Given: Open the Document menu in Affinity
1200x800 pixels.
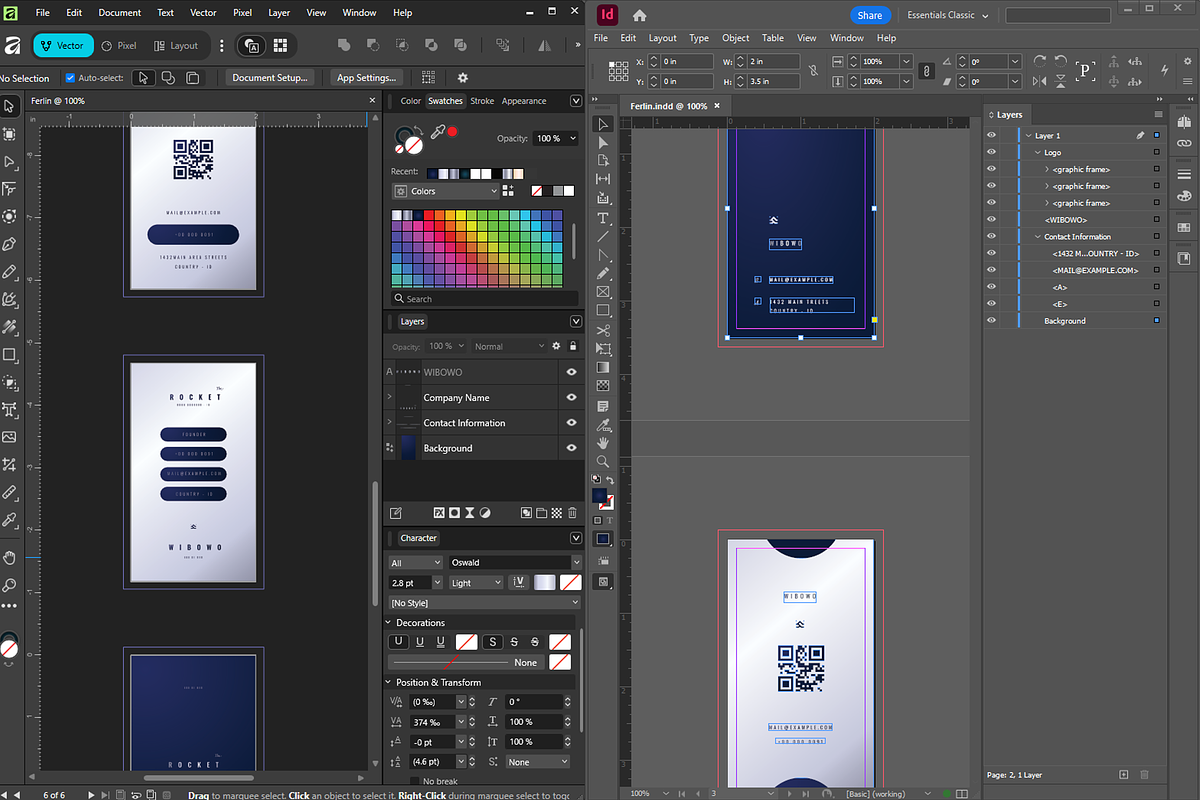Looking at the screenshot, I should 120,13.
